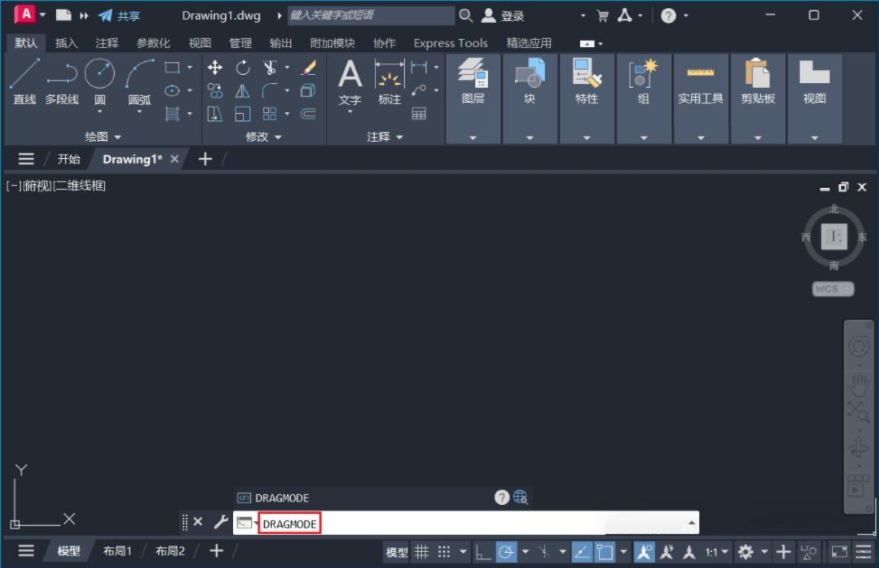Switch to the Start (开始) file tab

tap(68, 159)
